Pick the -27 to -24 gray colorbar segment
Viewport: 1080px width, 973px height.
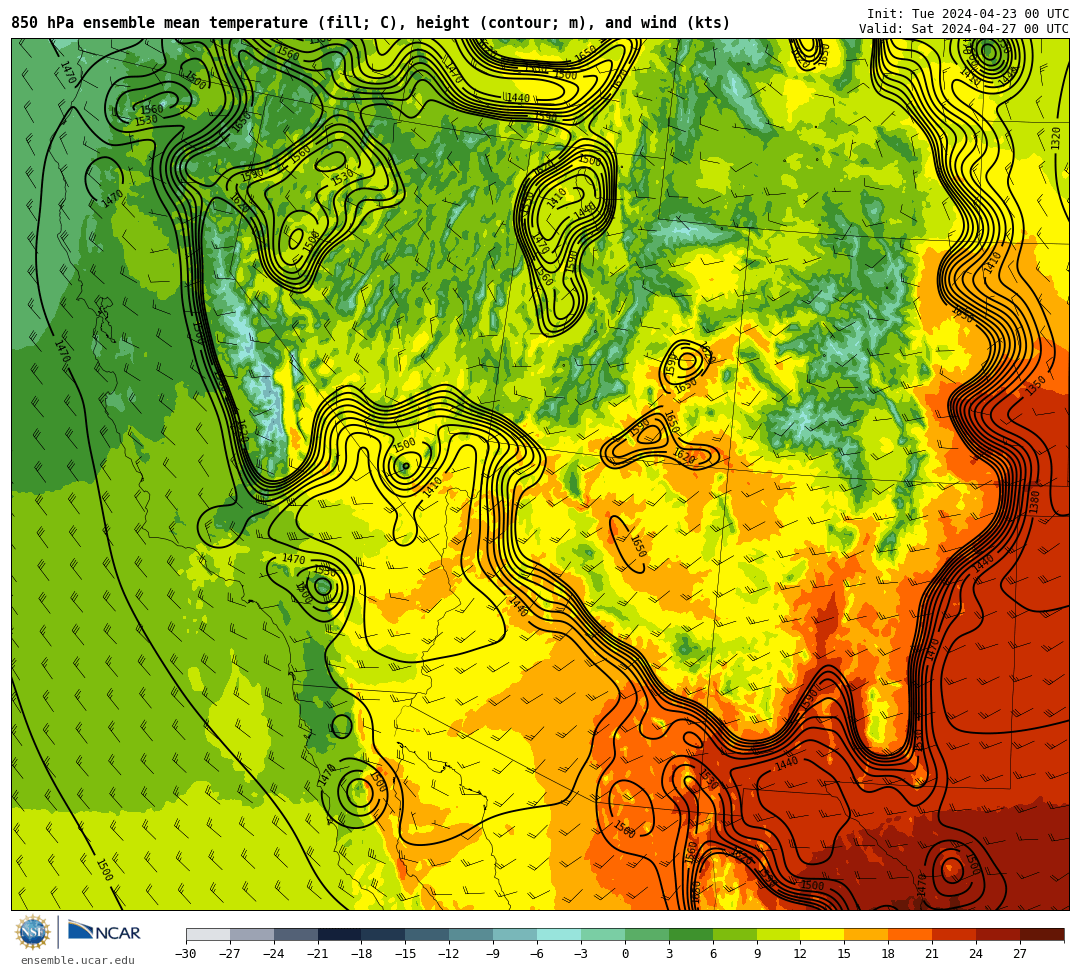coord(252,934)
